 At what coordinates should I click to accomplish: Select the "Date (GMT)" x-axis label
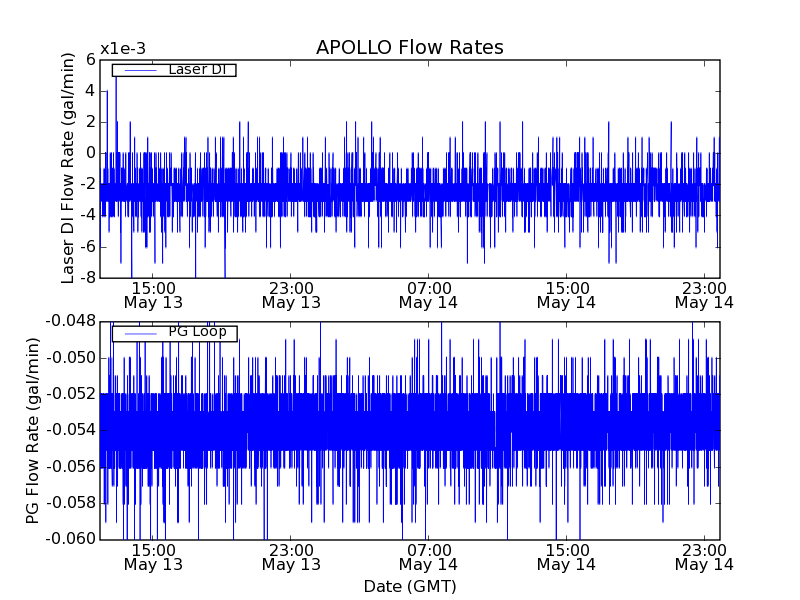click(x=409, y=586)
